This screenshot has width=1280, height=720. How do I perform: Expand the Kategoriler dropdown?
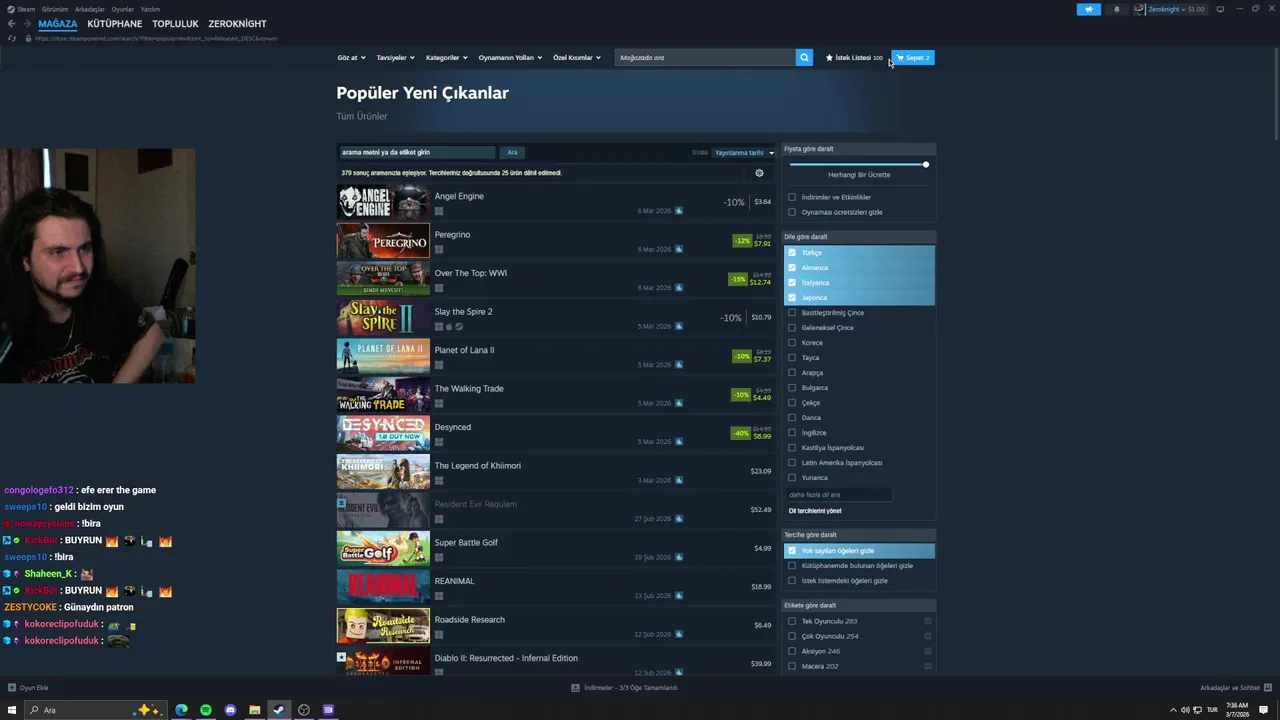(x=446, y=58)
